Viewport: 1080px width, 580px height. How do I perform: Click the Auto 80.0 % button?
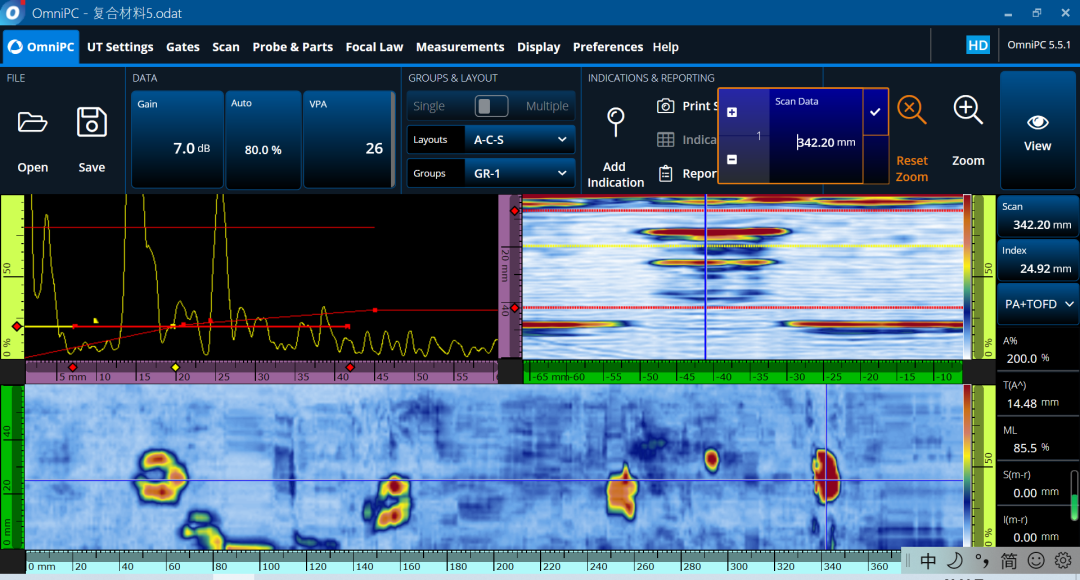[x=263, y=140]
